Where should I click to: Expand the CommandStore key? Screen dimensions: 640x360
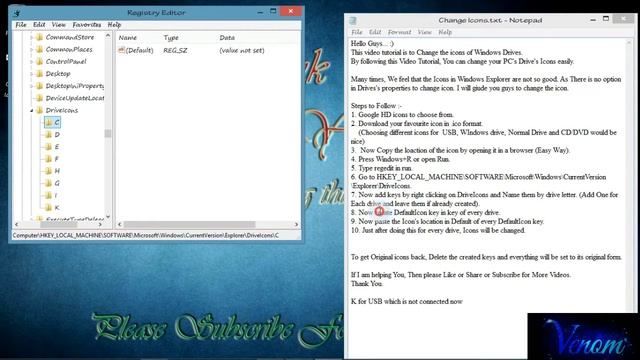coord(31,38)
